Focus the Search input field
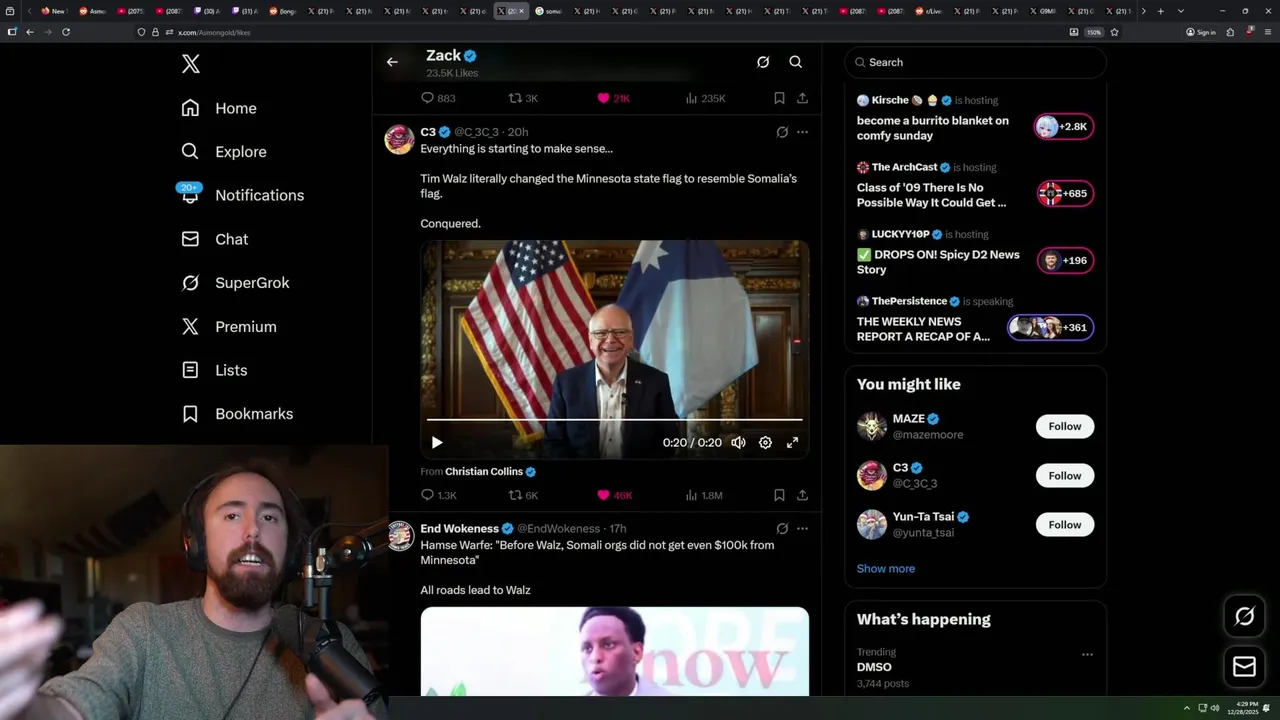The image size is (1280, 720). 975,62
